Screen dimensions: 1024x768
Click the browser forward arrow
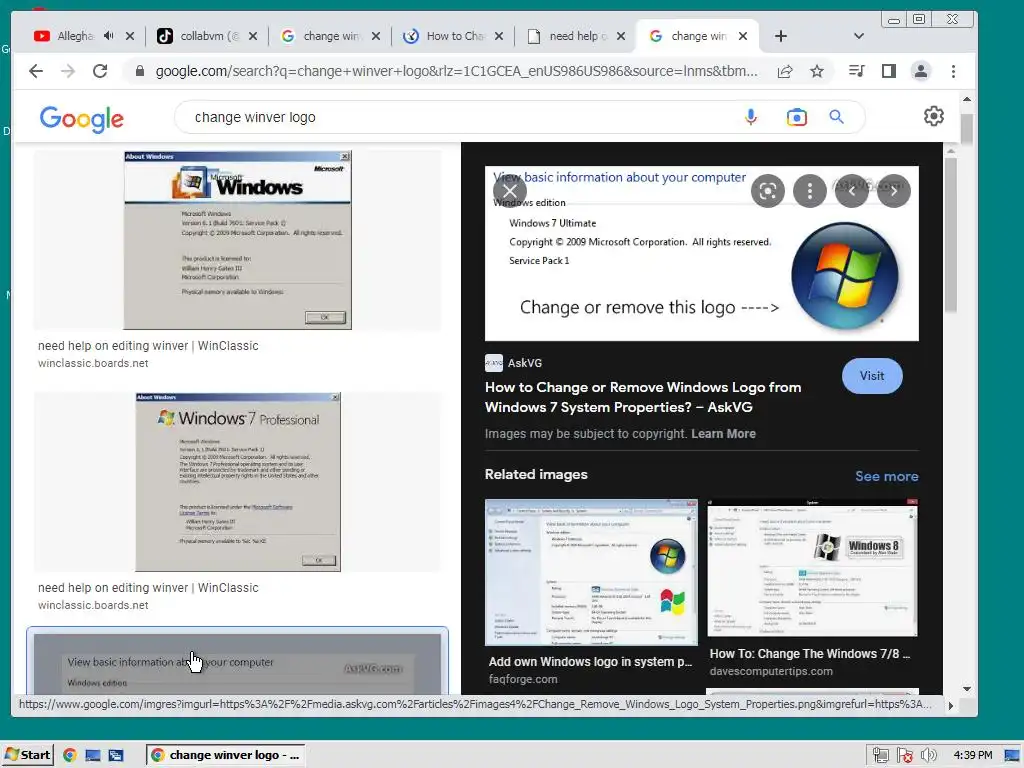click(68, 71)
